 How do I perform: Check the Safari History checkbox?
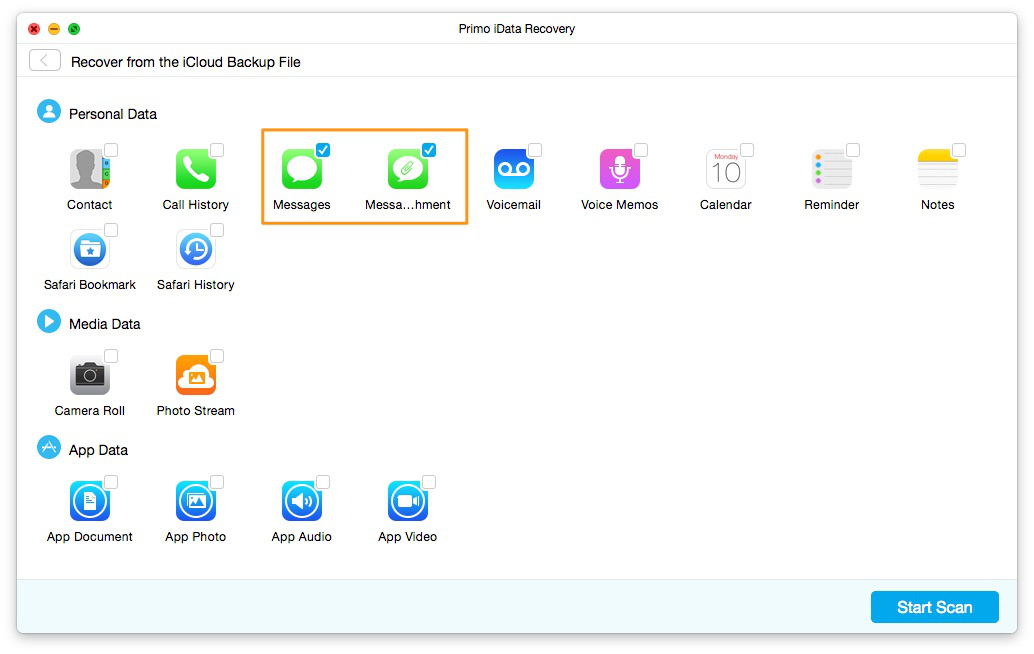tap(217, 229)
